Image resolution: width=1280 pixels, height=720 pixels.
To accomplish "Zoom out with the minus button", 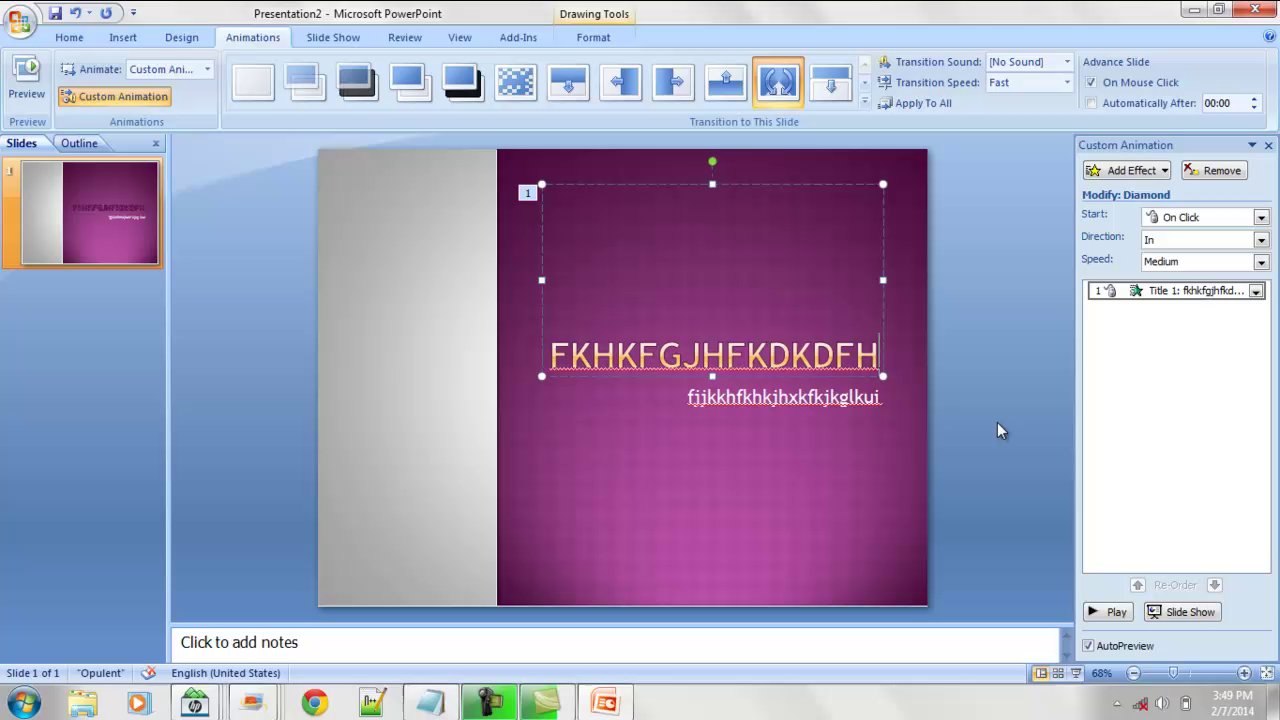I will pos(1134,674).
